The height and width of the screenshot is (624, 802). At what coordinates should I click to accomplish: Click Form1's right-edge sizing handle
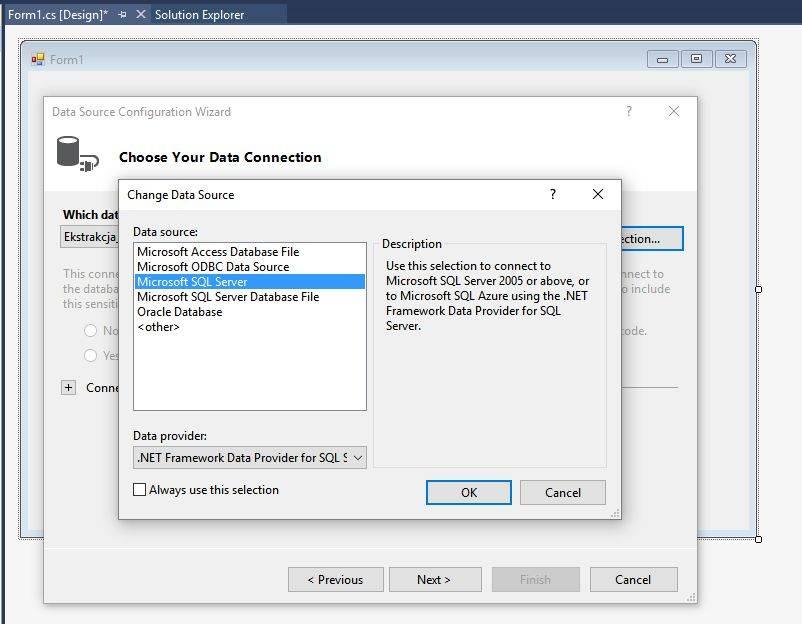tap(759, 289)
